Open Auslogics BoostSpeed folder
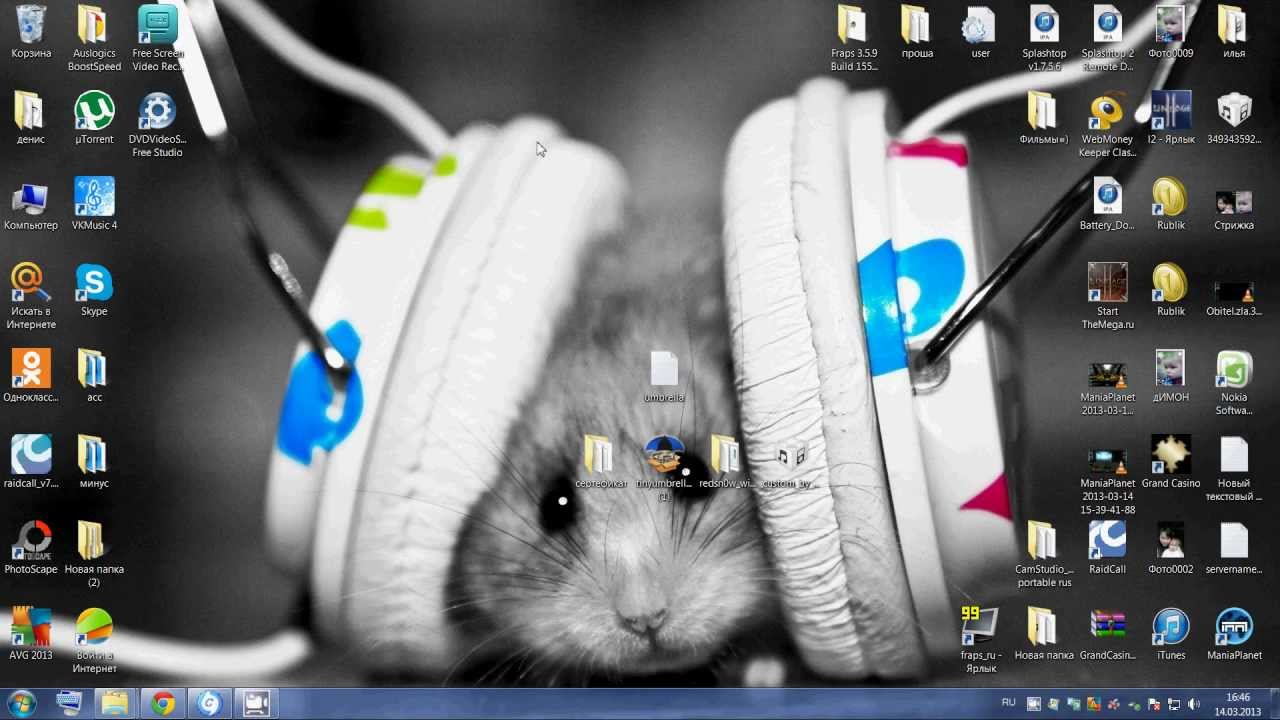The width and height of the screenshot is (1280, 720). click(94, 38)
